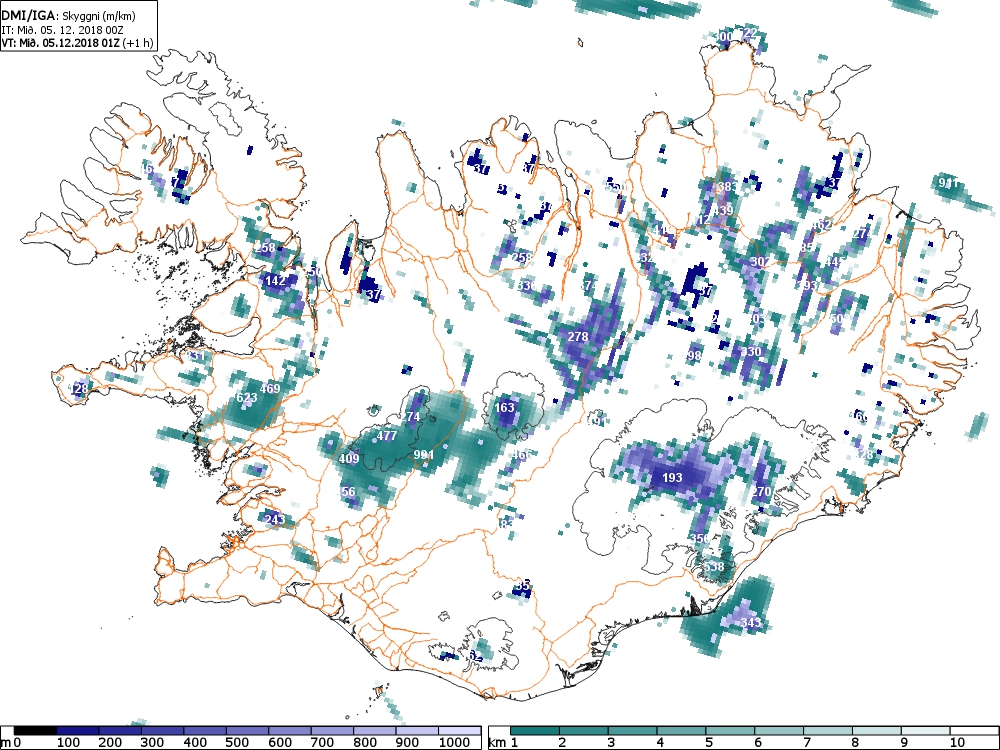This screenshot has width=1000, height=750.
Task: Click the black 0–100 m legend swatch
Action: pyautogui.click(x=36, y=731)
